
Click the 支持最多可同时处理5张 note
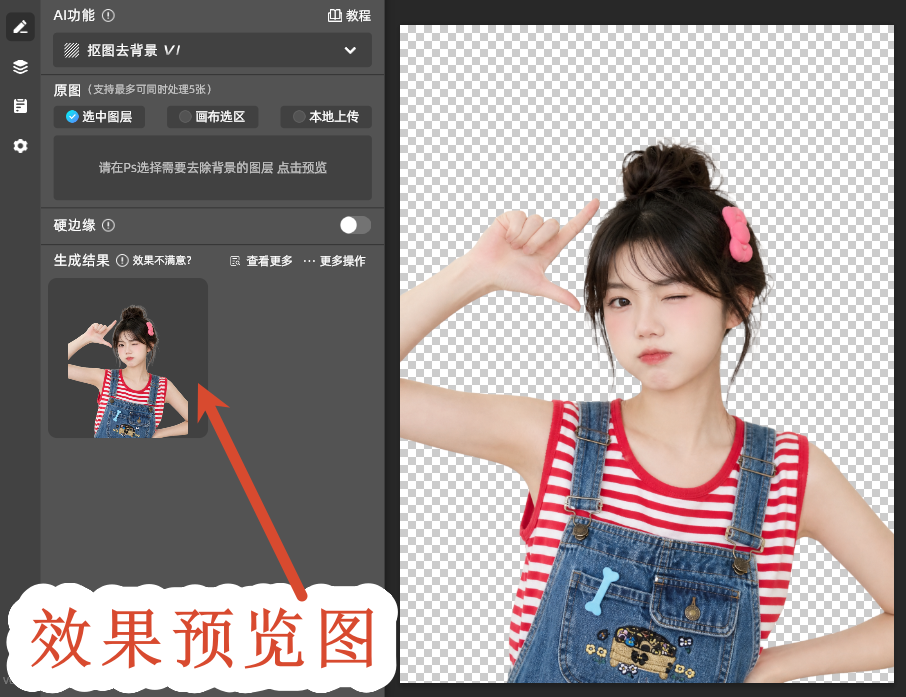pos(150,90)
